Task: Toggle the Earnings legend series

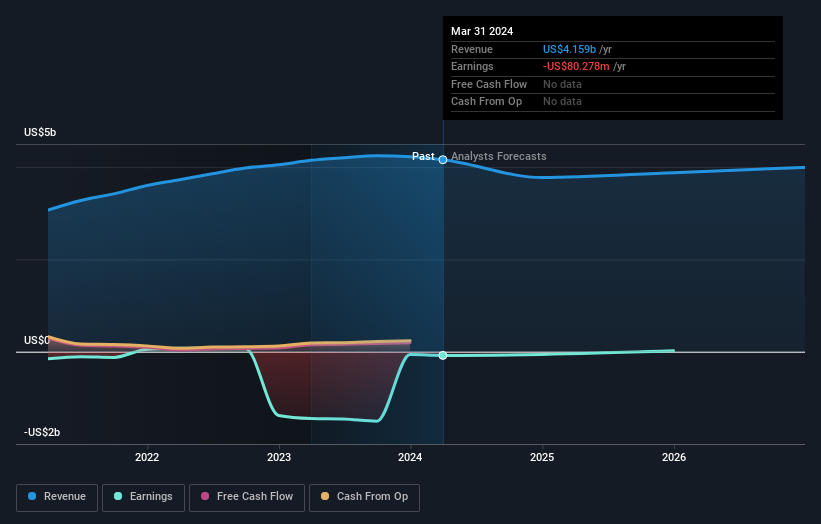Action: 143,497
